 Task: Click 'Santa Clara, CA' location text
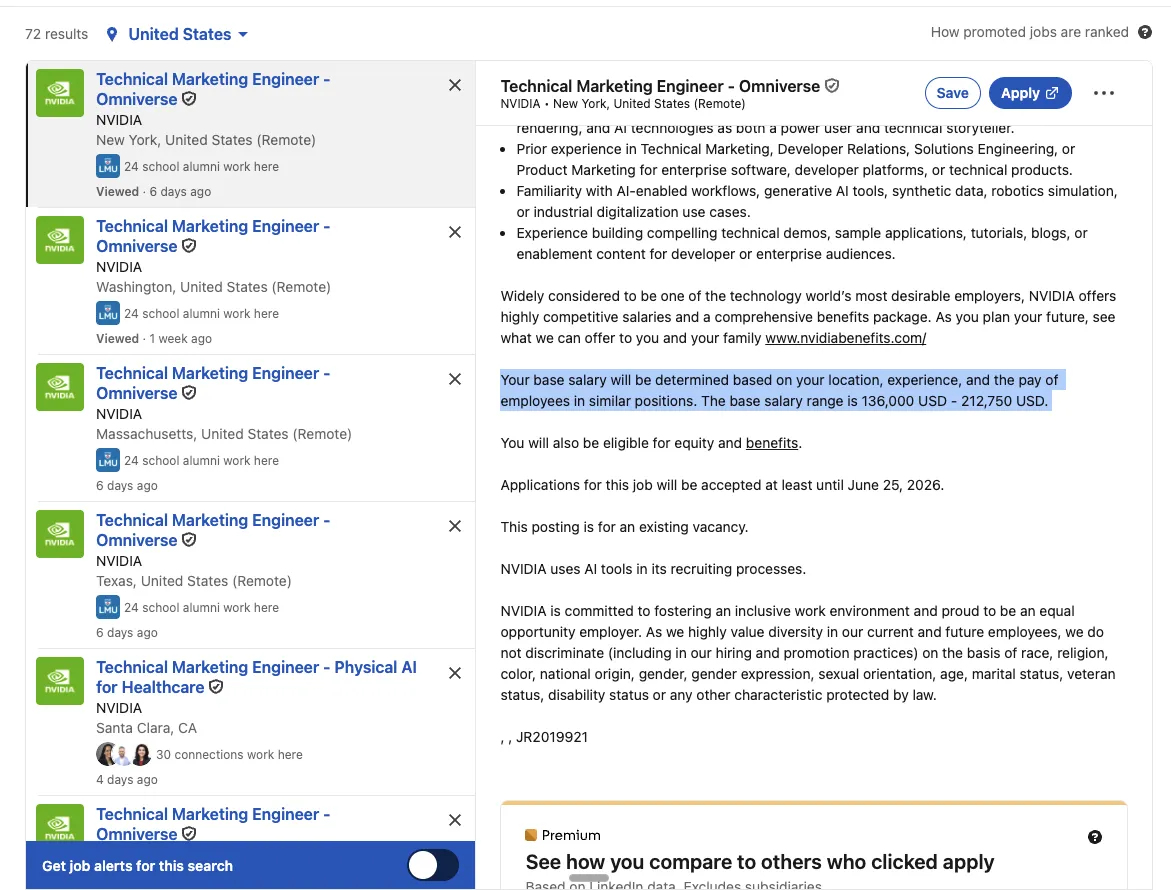coord(146,729)
